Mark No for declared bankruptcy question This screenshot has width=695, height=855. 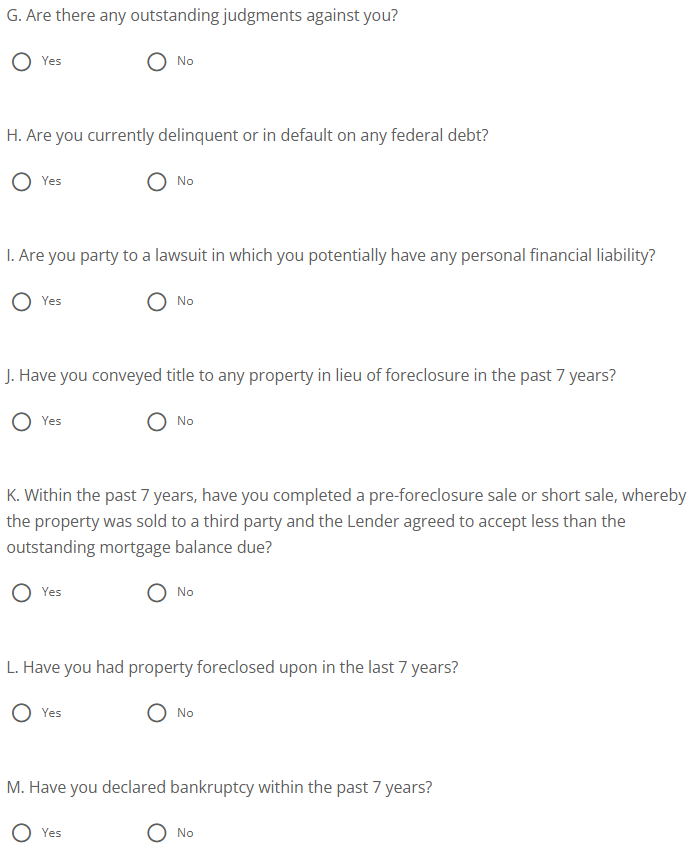click(x=157, y=833)
